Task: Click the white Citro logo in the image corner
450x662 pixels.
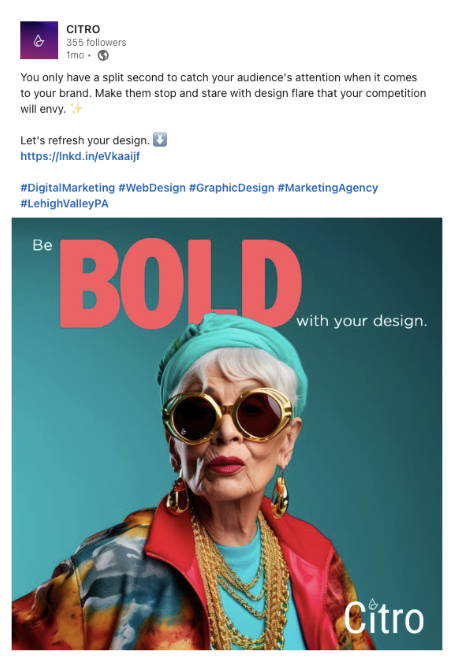Action: coord(384,616)
